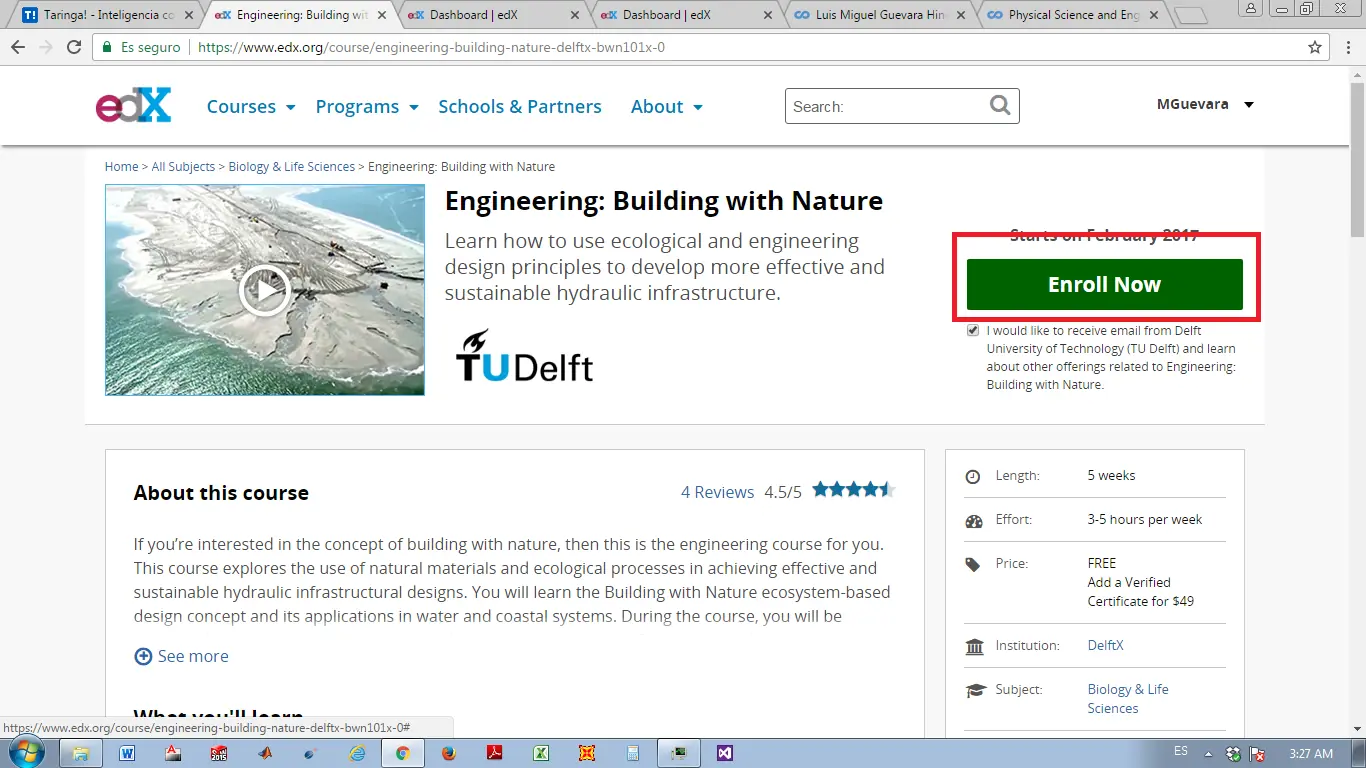Go to the Home breadcrumb link

(x=122, y=167)
